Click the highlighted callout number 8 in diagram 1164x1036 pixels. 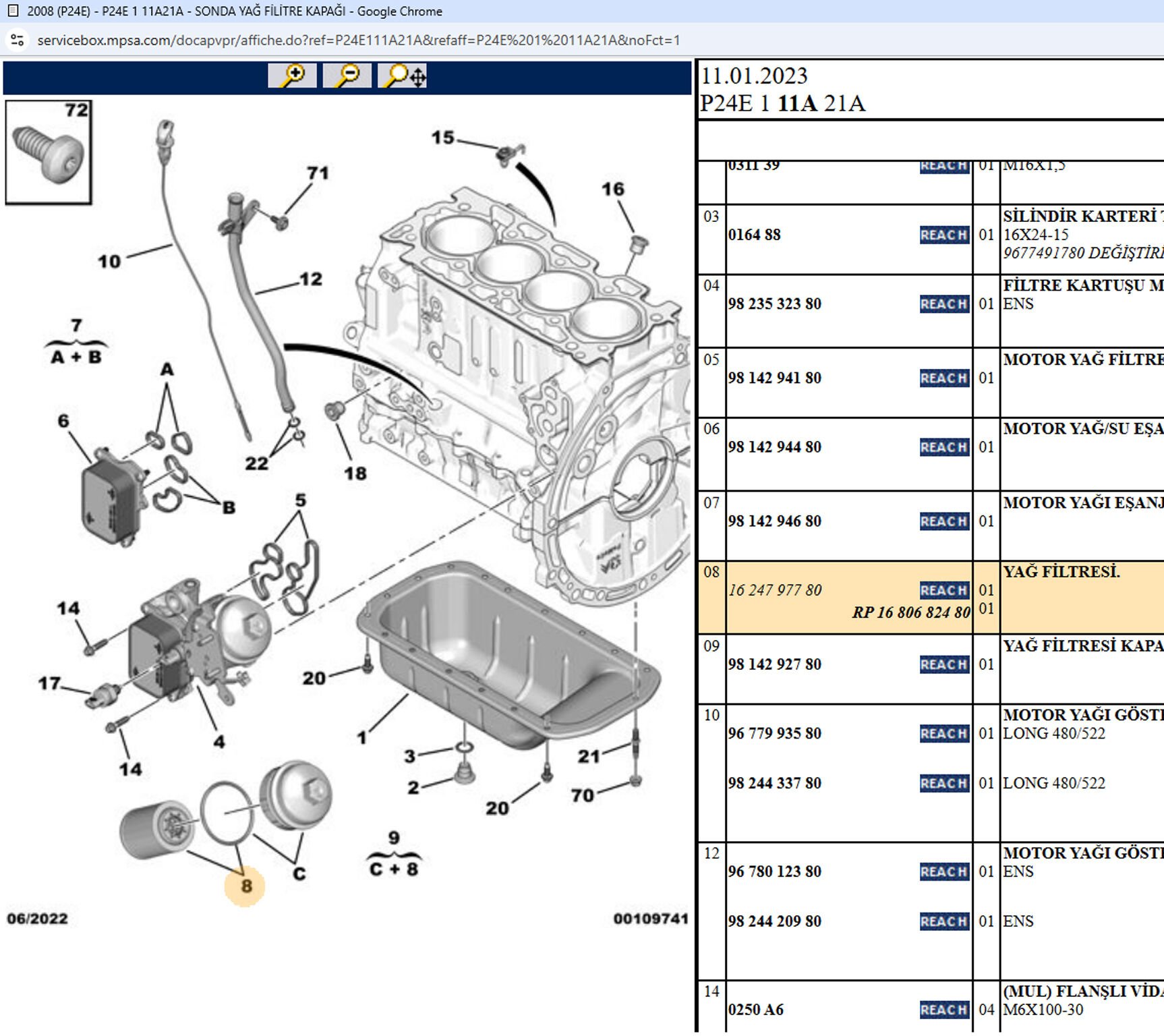245,886
